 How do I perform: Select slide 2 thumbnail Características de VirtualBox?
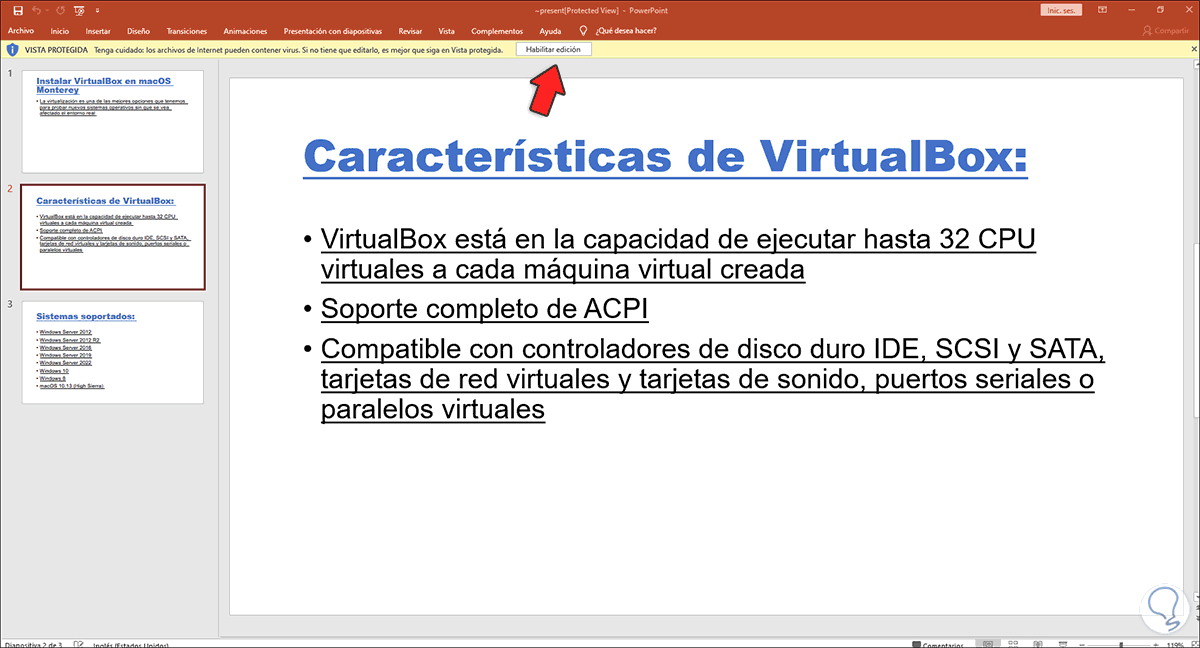(112, 236)
